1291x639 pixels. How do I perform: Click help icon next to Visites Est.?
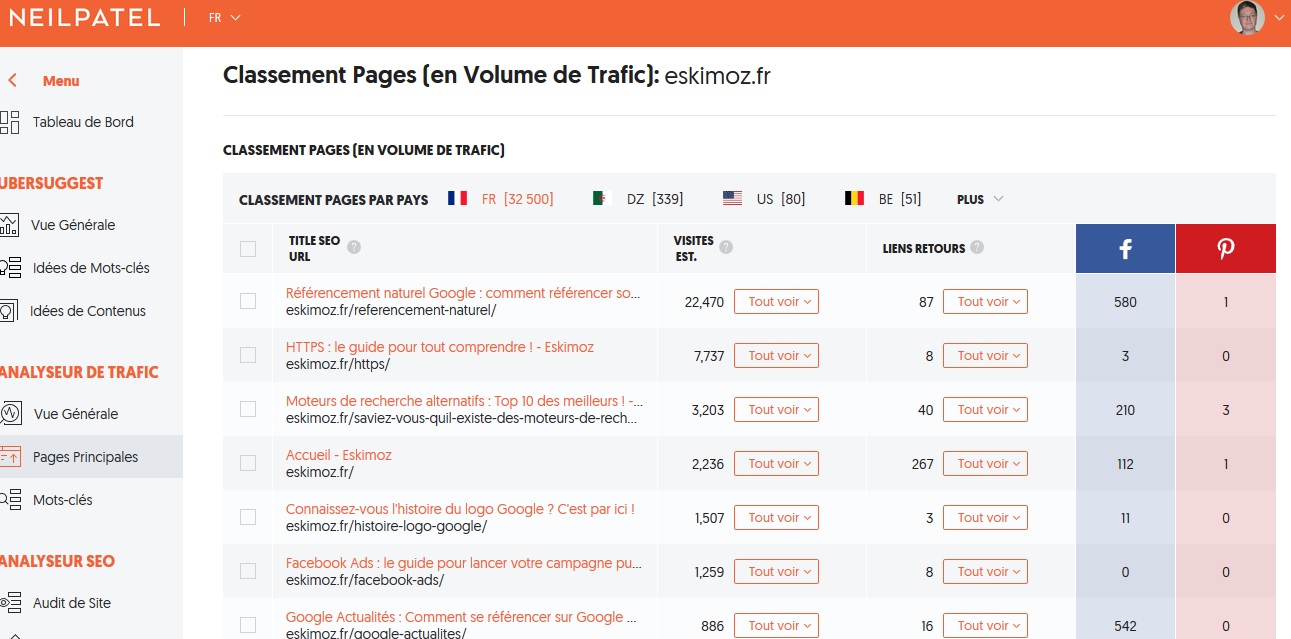tap(726, 247)
